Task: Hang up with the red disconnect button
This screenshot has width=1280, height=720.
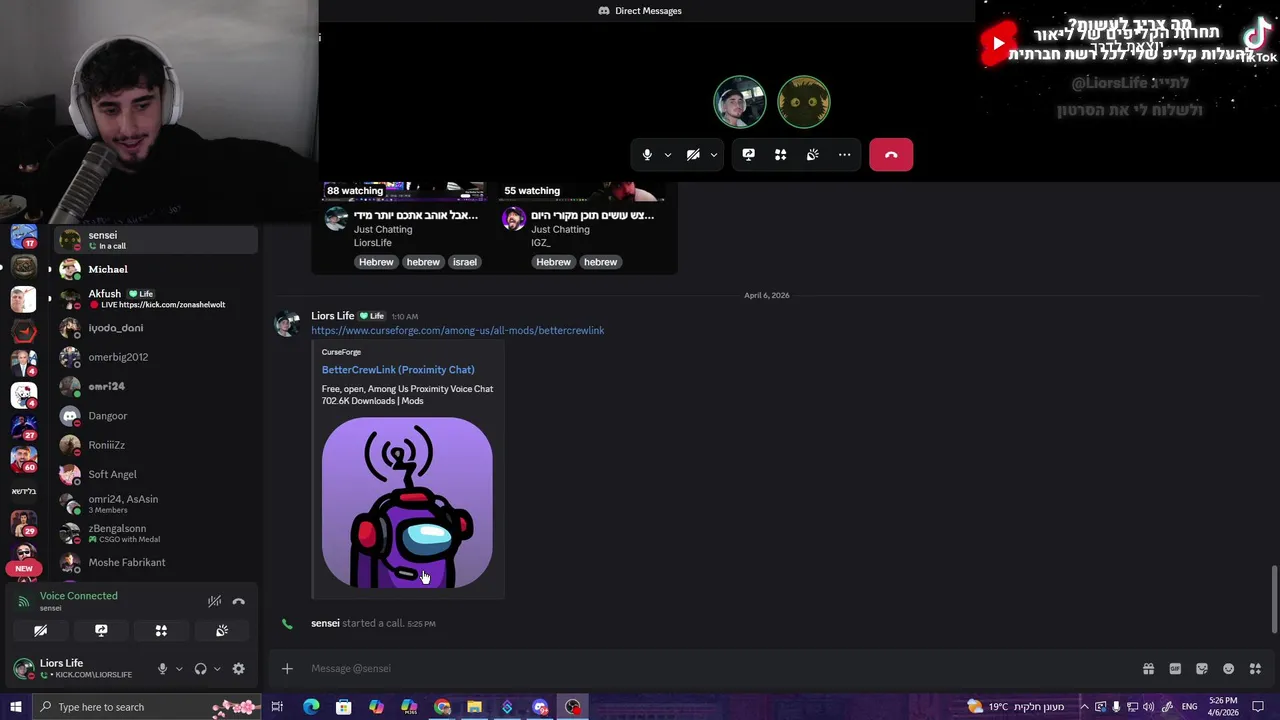Action: [x=891, y=155]
